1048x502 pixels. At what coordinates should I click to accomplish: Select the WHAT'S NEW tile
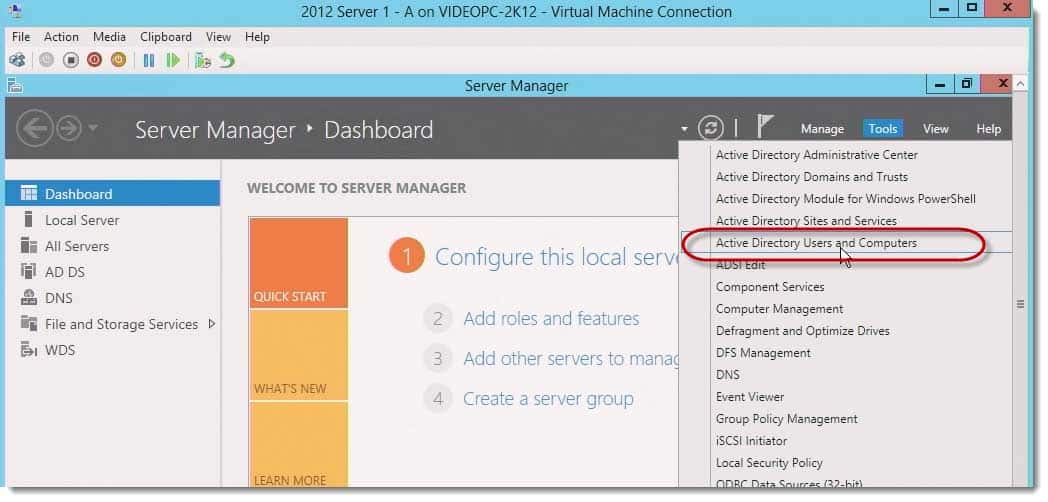pos(298,355)
